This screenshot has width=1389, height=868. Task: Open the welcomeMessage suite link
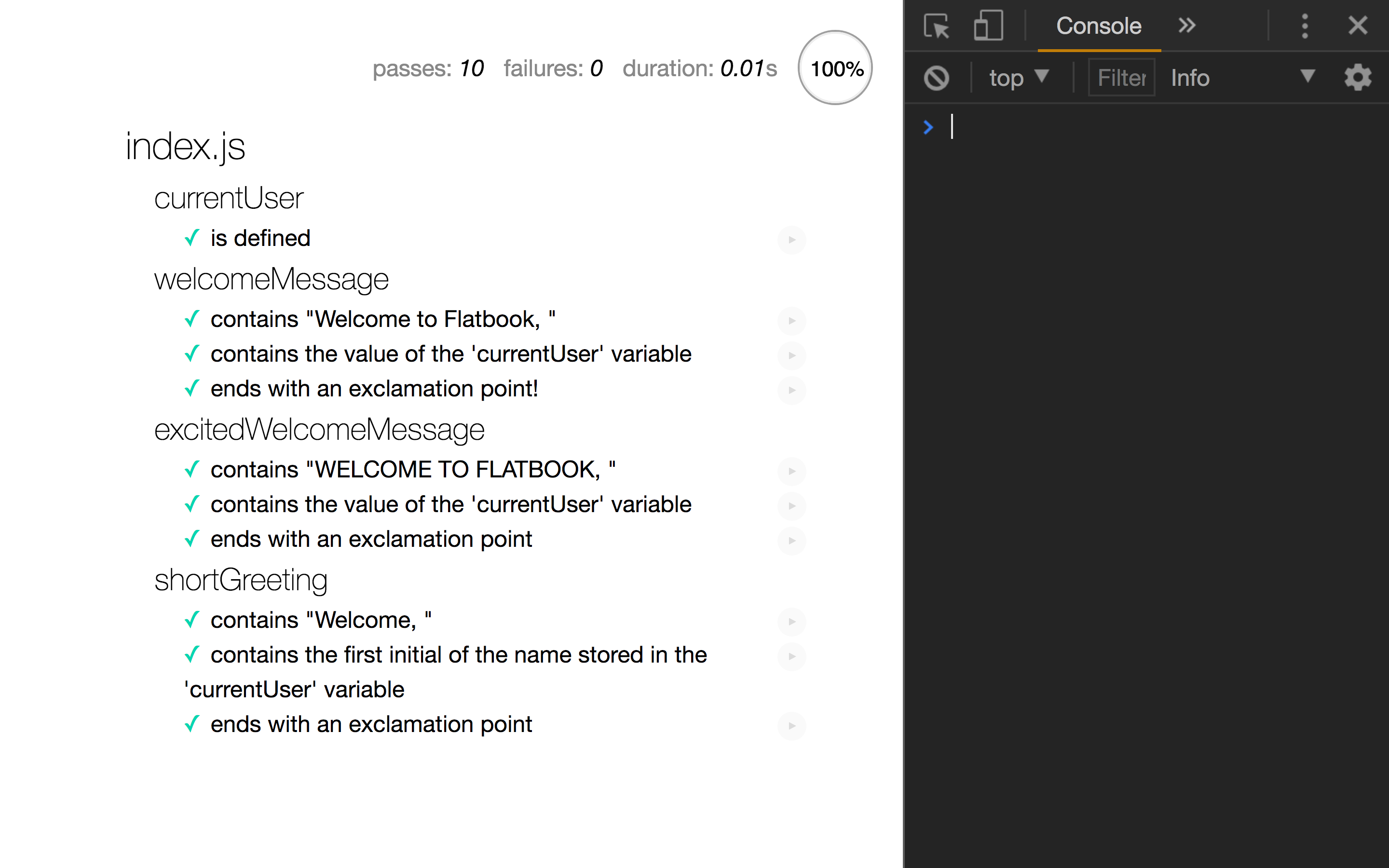click(271, 280)
